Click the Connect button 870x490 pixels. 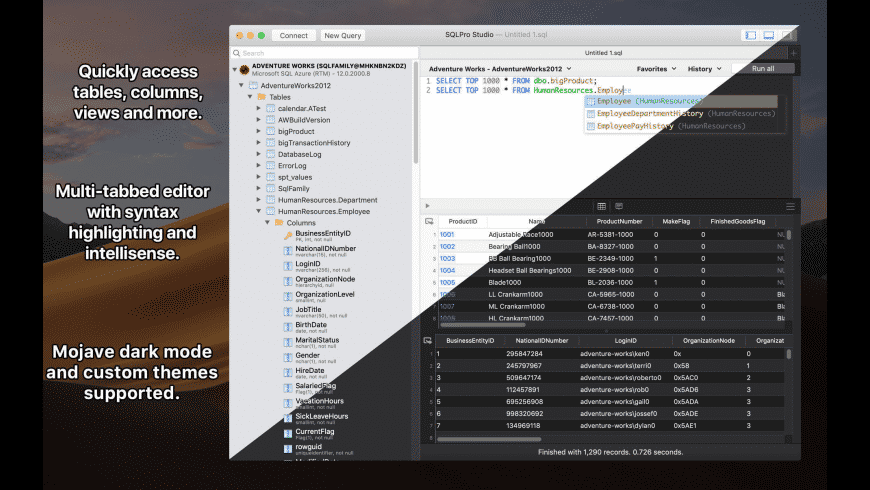pos(294,35)
